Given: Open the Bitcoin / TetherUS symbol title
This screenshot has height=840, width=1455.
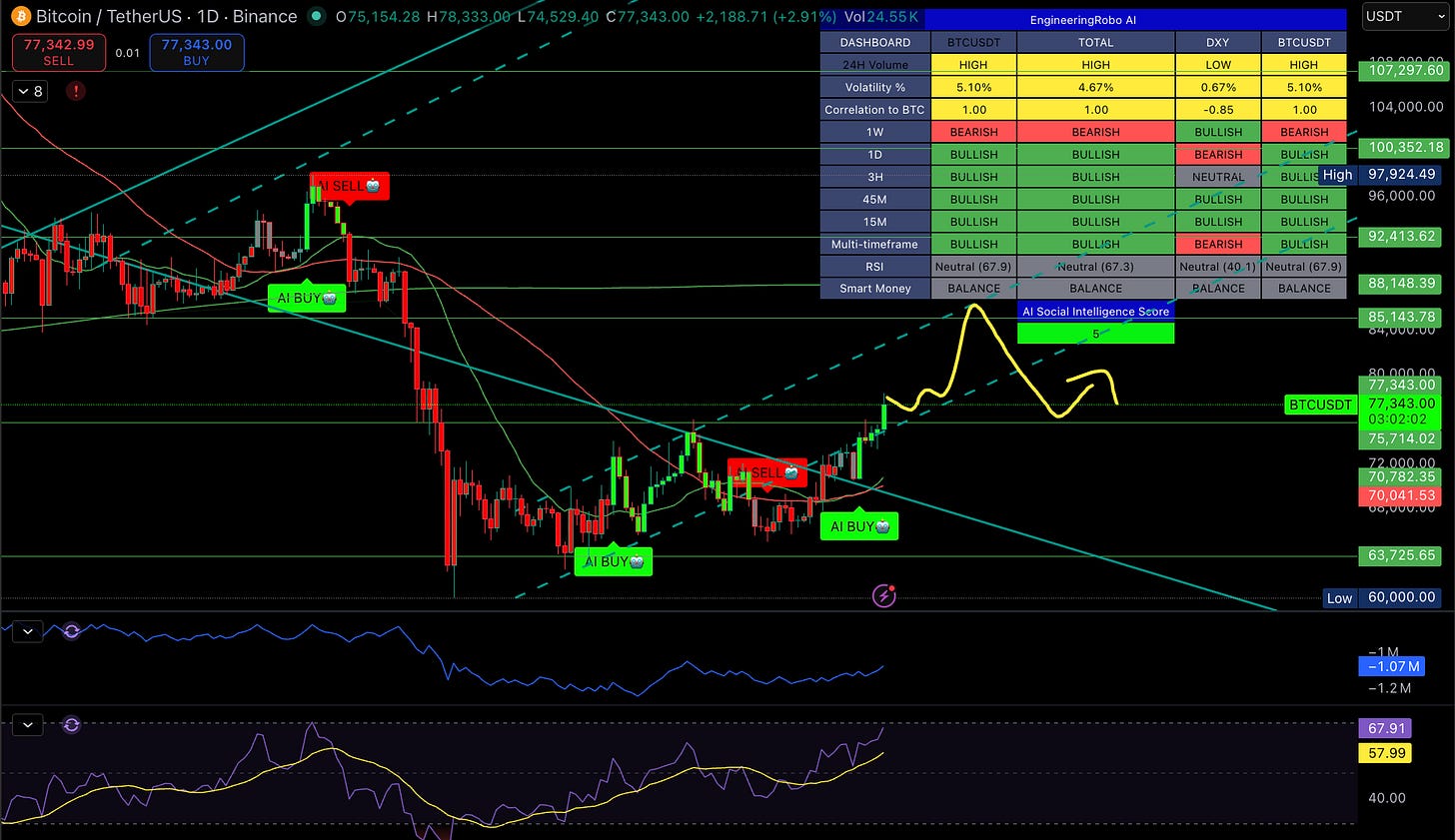Looking at the screenshot, I should [x=109, y=16].
